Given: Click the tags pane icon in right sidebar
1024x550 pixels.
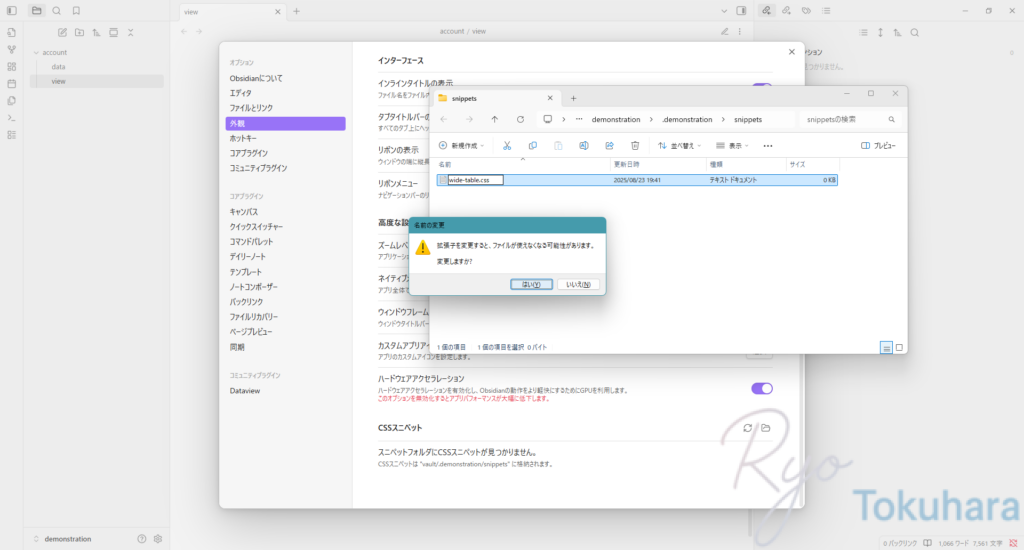Looking at the screenshot, I should (806, 11).
